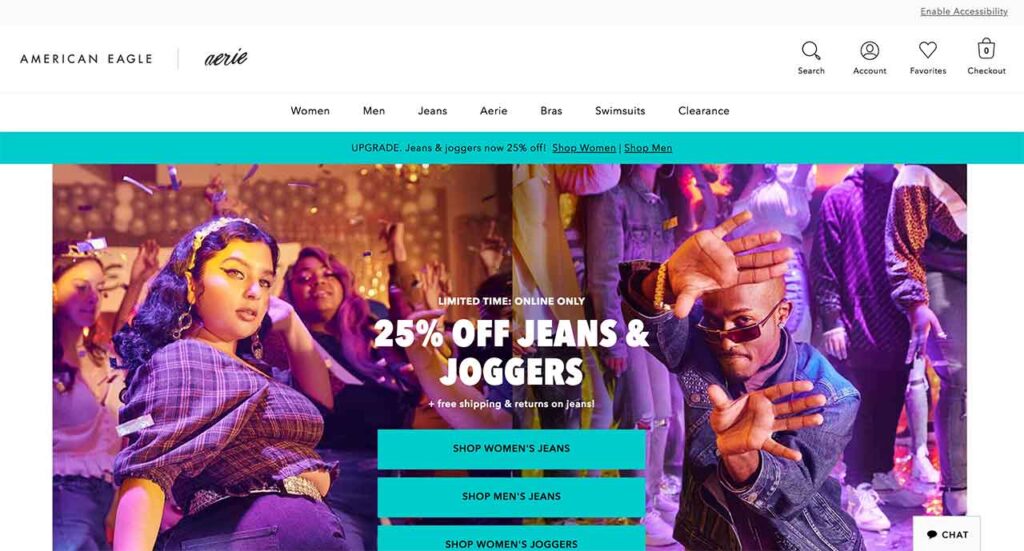Viewport: 1024px width, 551px height.
Task: Switch to the Aerie brand logo
Action: 226,57
